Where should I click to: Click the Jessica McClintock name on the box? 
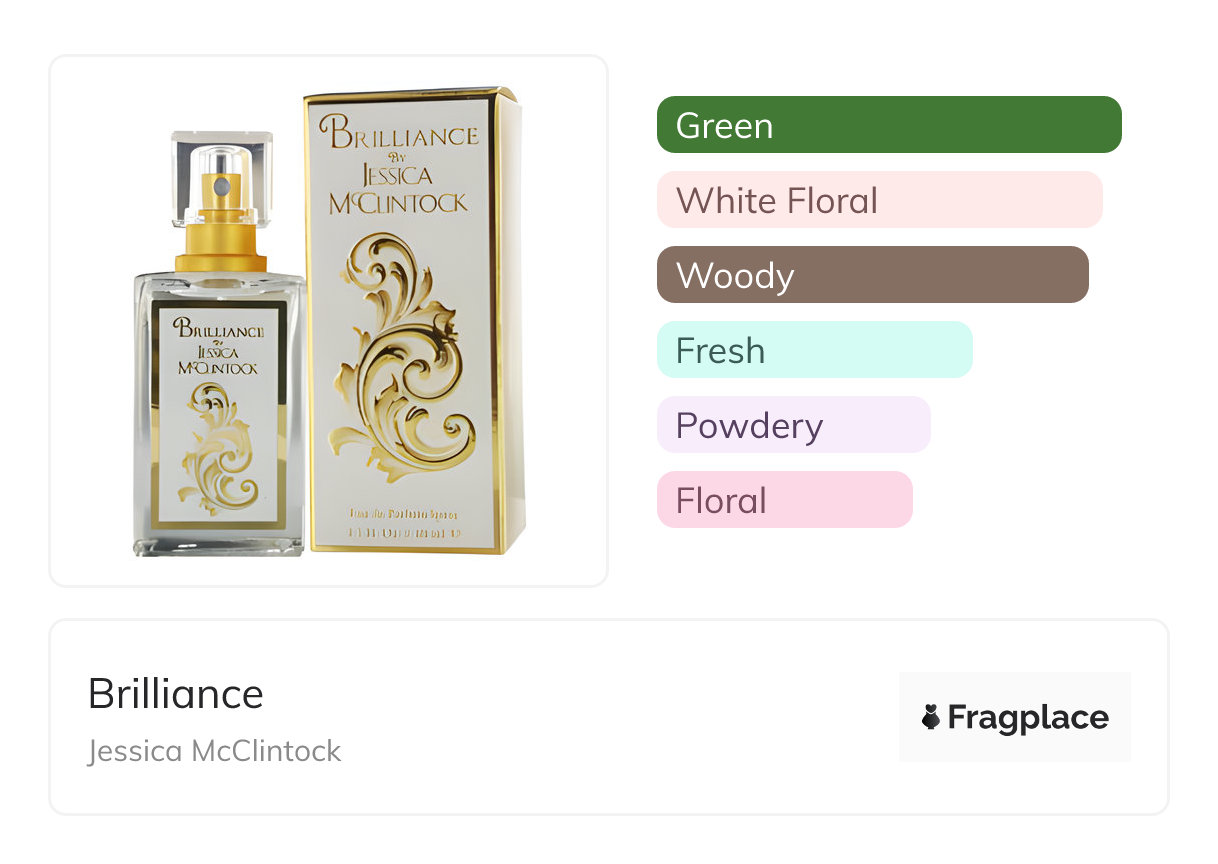[x=399, y=190]
